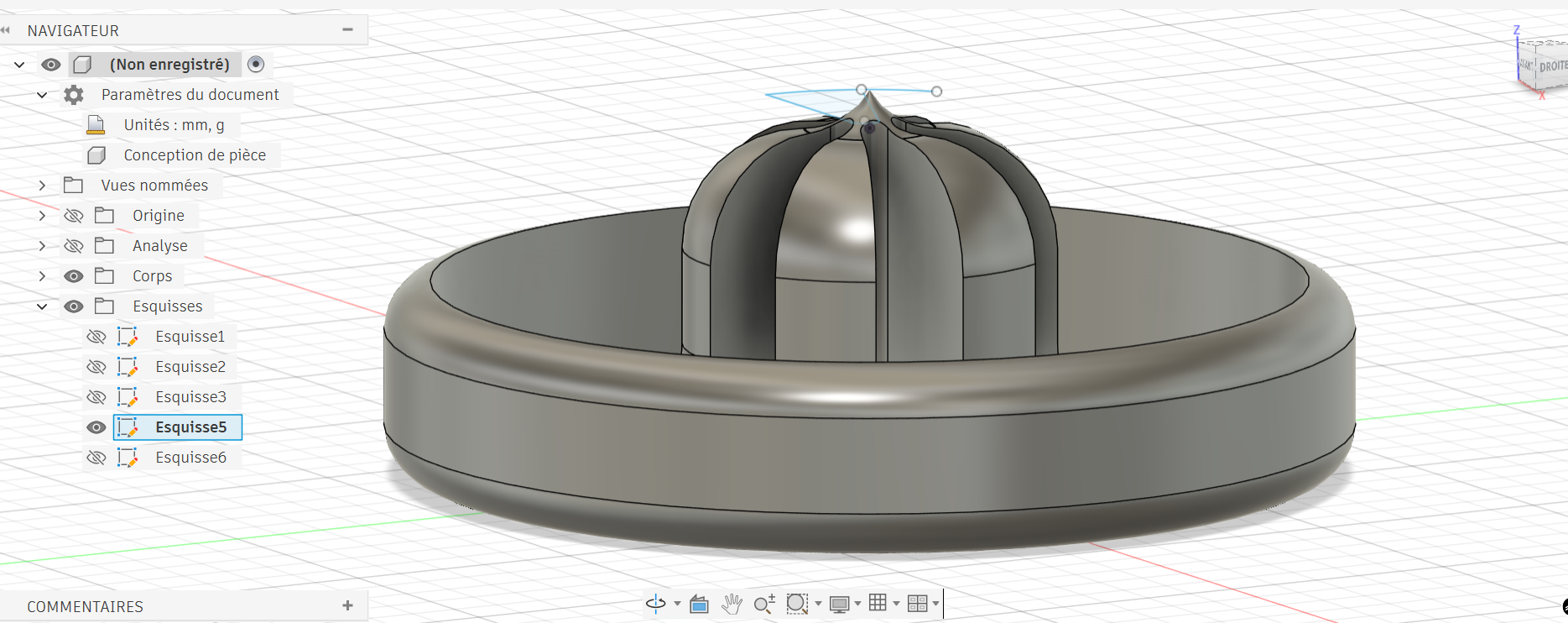Open the Display Settings monitor icon
1568x623 pixels.
(x=839, y=604)
